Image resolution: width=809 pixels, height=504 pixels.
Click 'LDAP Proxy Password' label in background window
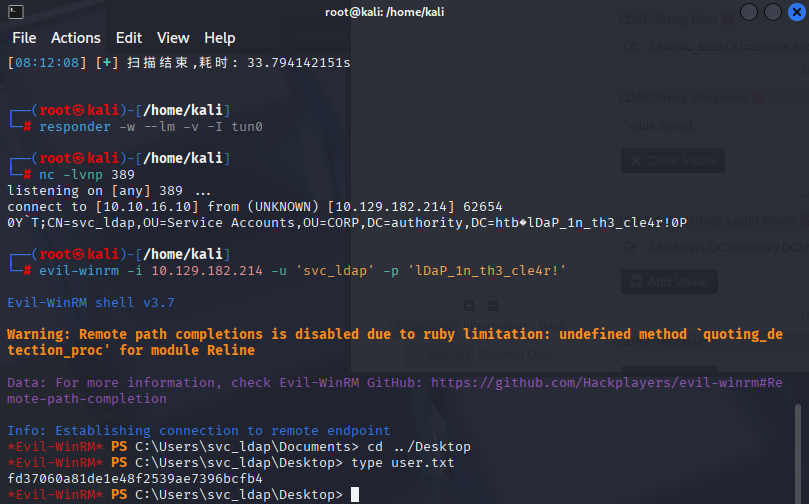(684, 97)
